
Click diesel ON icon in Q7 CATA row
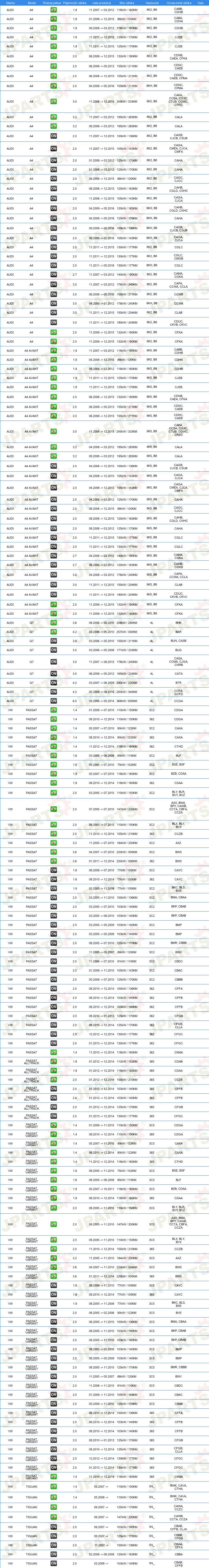click(x=53, y=674)
